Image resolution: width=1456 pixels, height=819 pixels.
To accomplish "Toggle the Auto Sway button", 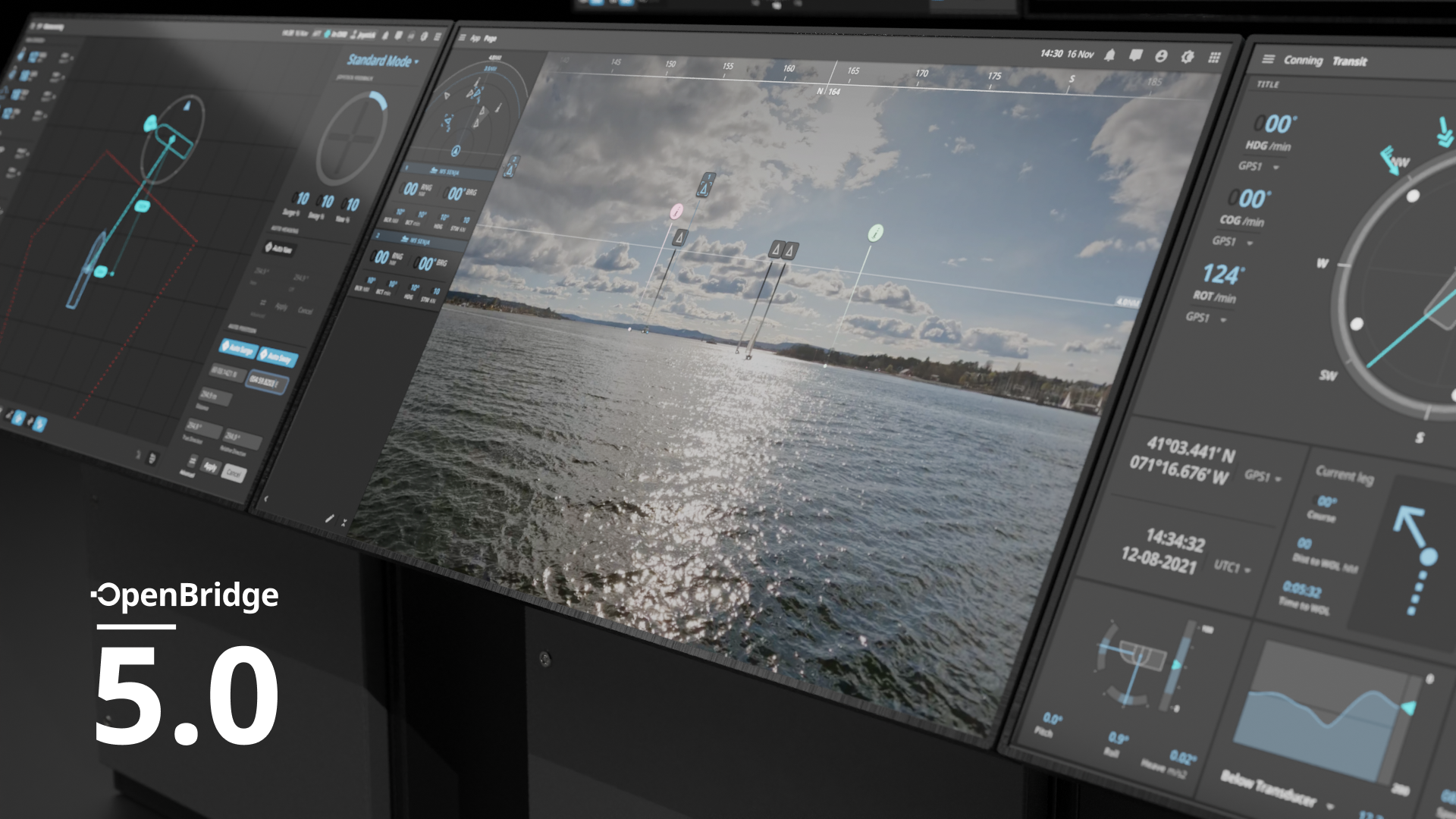I will pyautogui.click(x=277, y=357).
